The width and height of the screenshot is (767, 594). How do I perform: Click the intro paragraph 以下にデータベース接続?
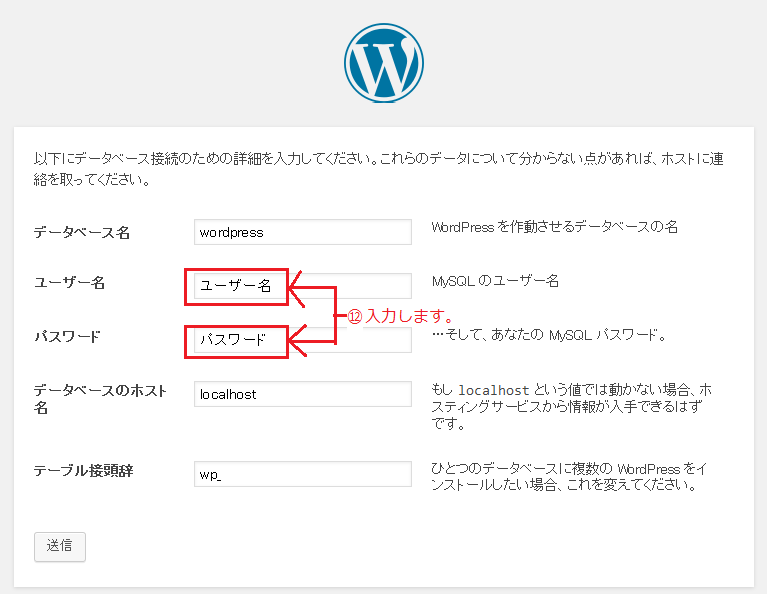tap(378, 169)
